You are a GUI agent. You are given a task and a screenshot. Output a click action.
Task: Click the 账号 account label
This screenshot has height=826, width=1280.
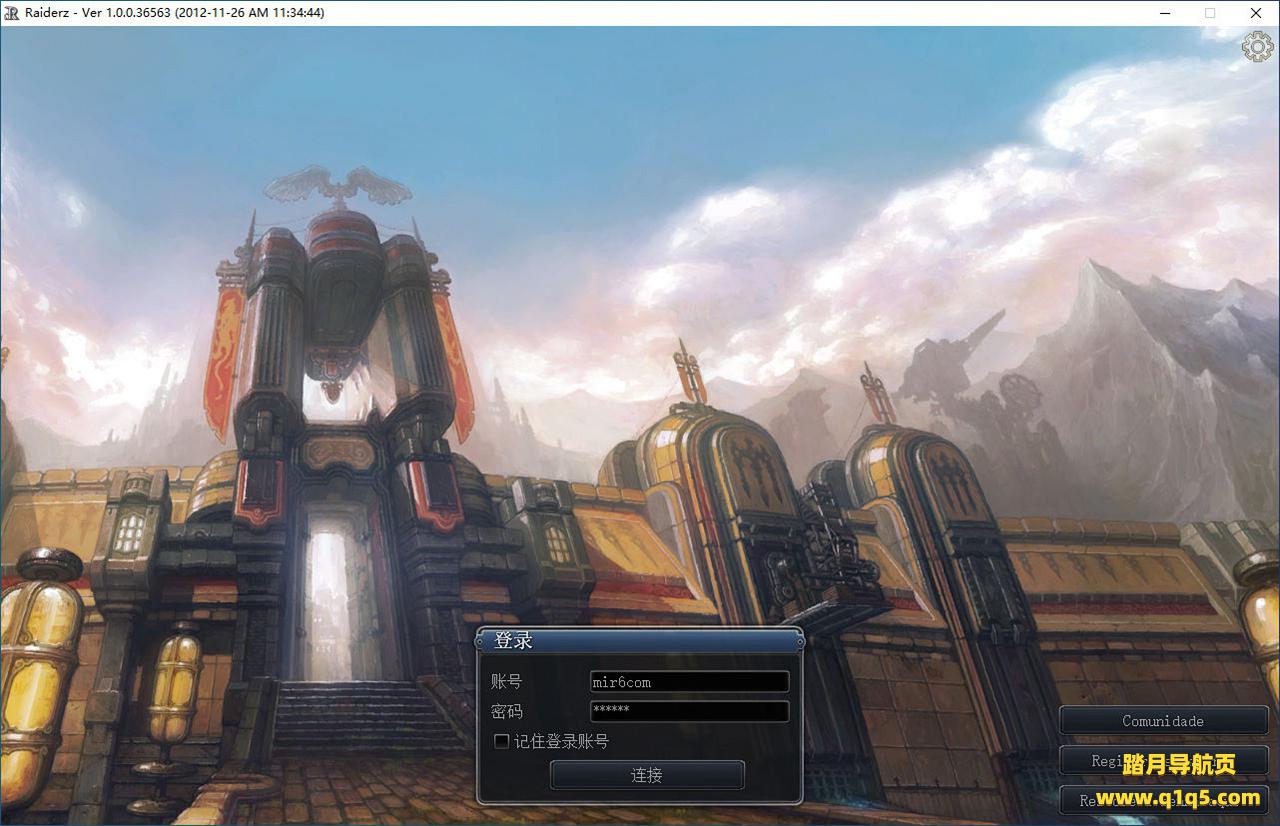(x=507, y=682)
